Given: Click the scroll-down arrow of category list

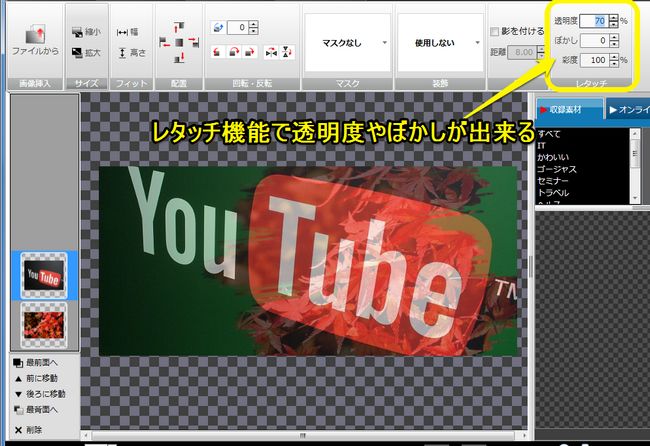Looking at the screenshot, I should [x=635, y=199].
